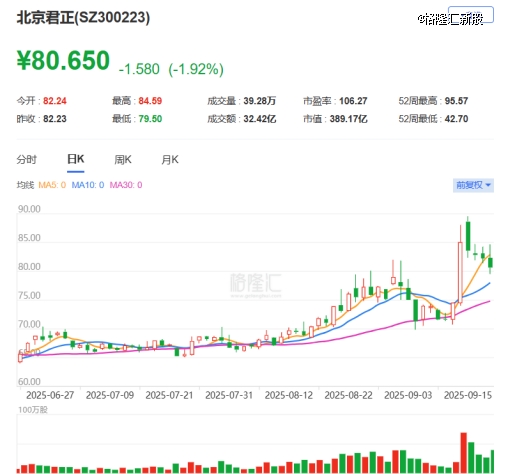This screenshot has height=474, width=508.
Task: Click the change value -1.580
Action: pos(139,69)
